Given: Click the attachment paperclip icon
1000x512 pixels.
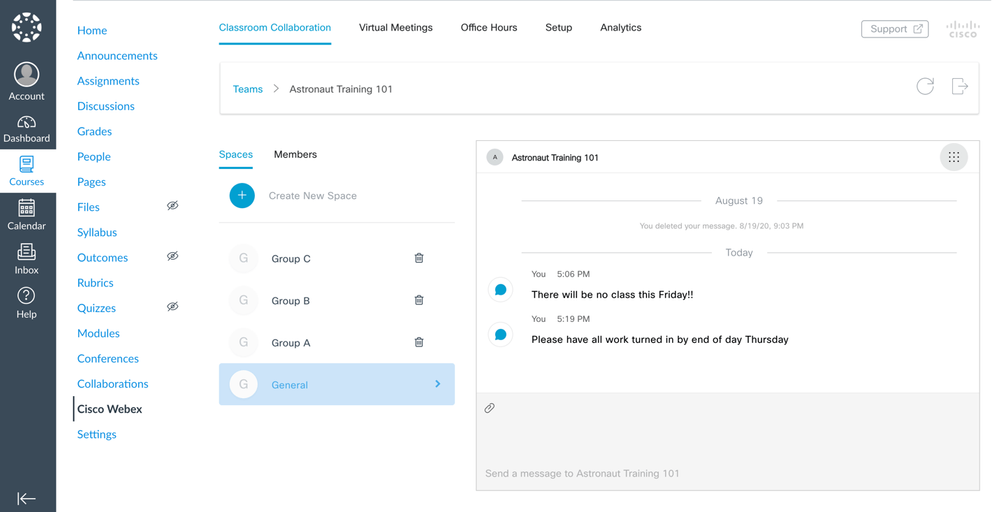Looking at the screenshot, I should 490,408.
